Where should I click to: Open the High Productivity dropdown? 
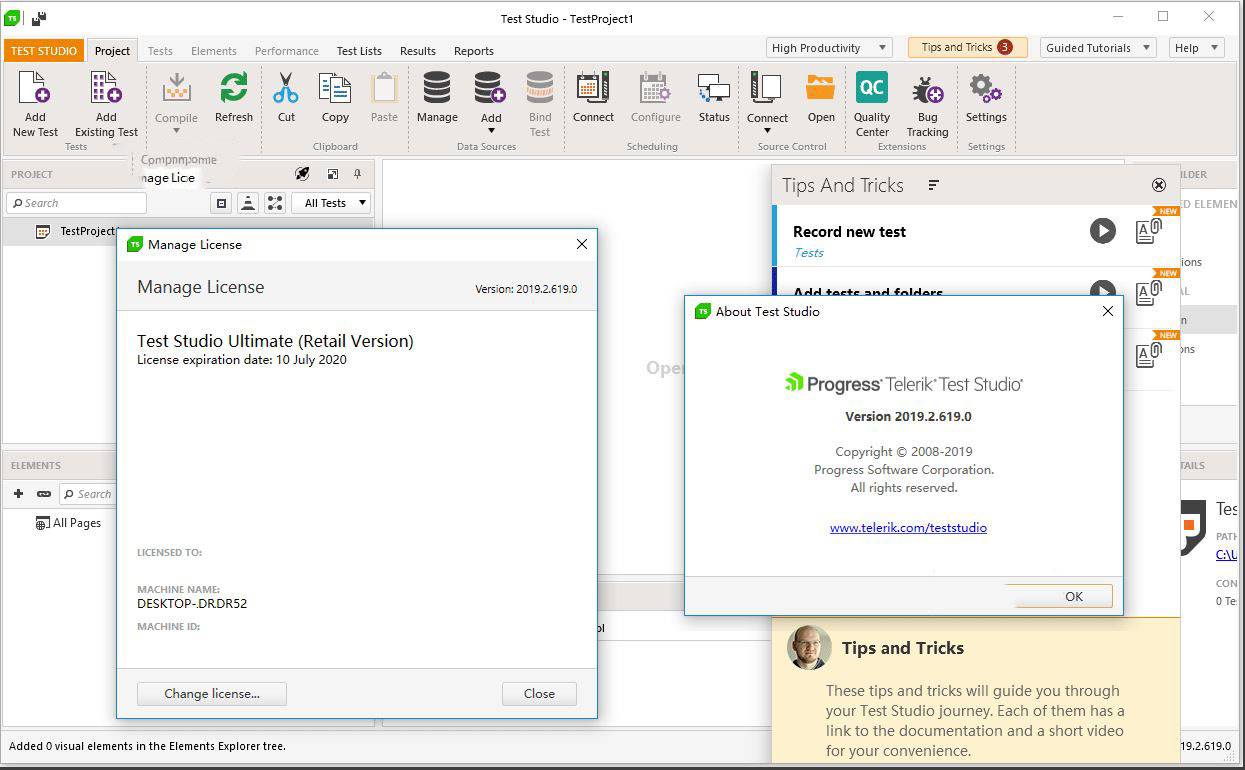(x=829, y=48)
